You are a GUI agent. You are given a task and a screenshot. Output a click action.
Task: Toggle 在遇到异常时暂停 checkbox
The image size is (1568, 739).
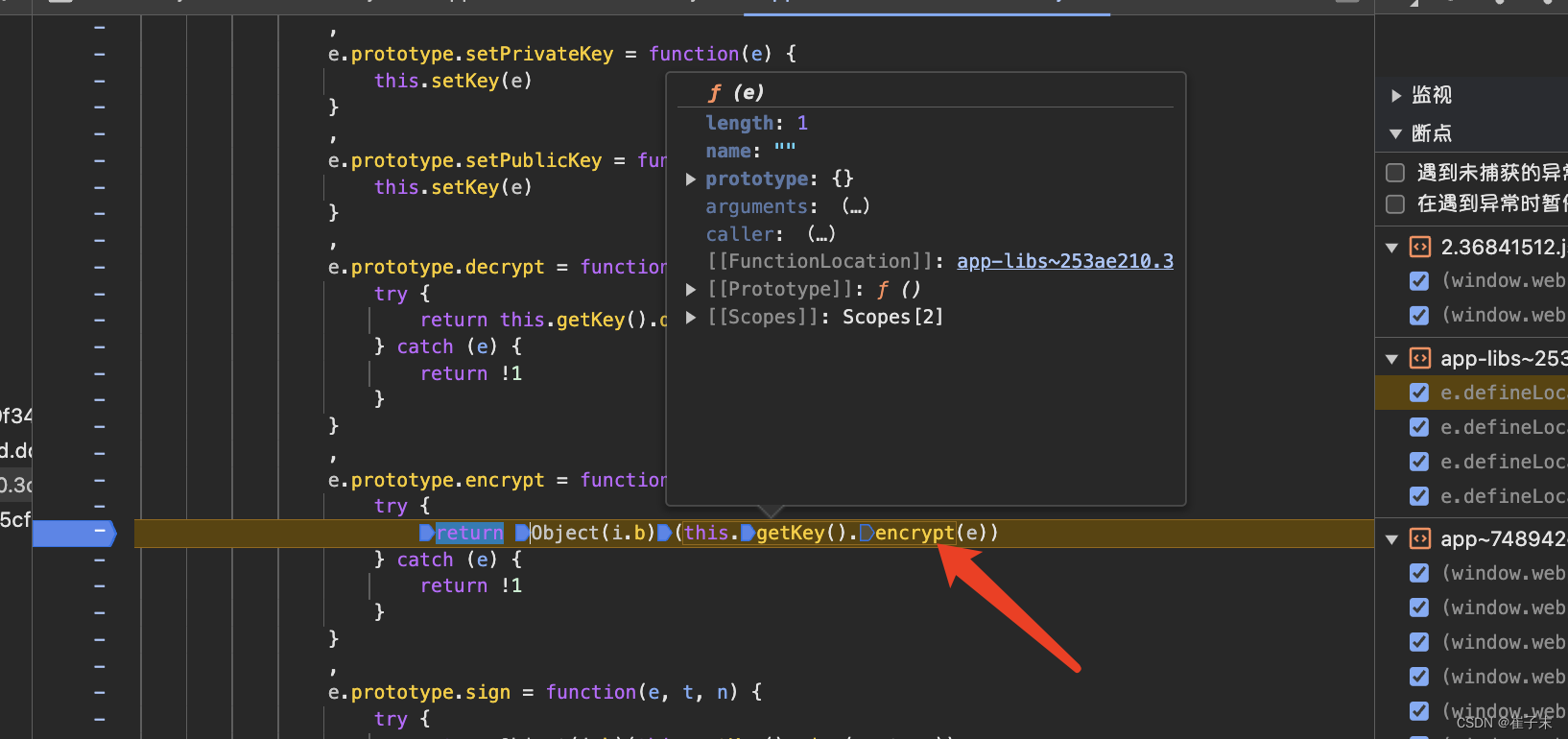point(1395,203)
